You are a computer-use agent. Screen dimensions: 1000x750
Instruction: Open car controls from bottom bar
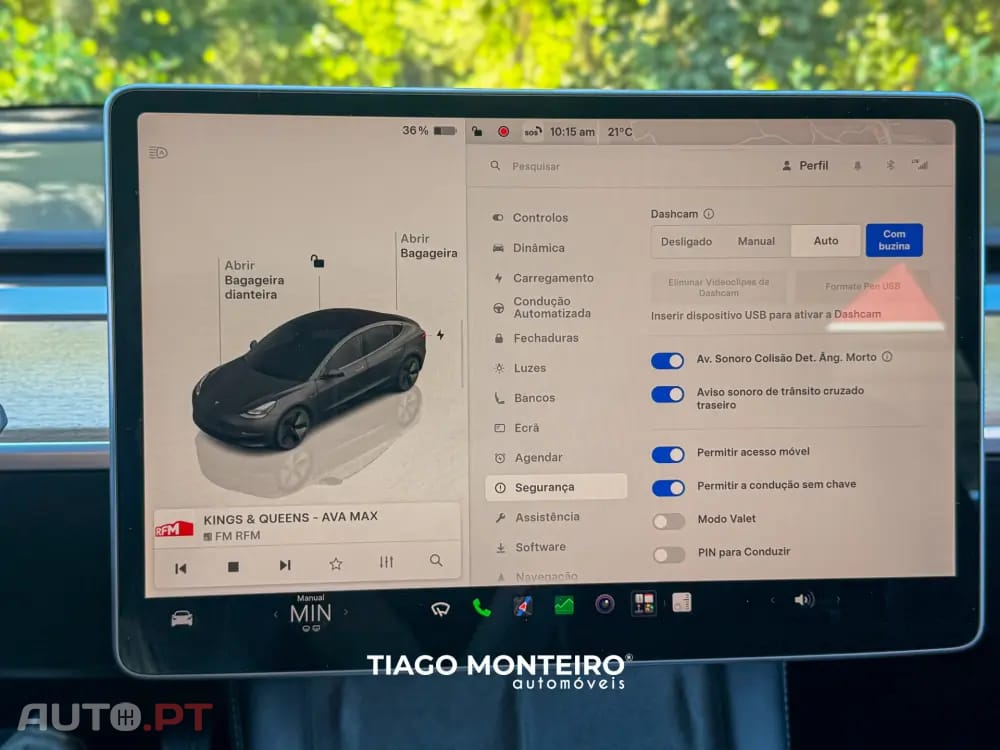pos(182,618)
